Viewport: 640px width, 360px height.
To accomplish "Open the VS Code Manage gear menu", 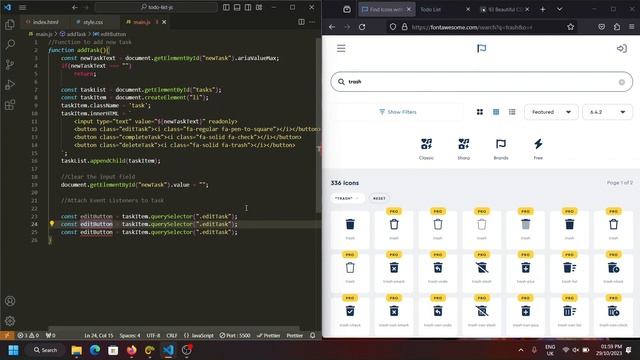I will [x=10, y=321].
